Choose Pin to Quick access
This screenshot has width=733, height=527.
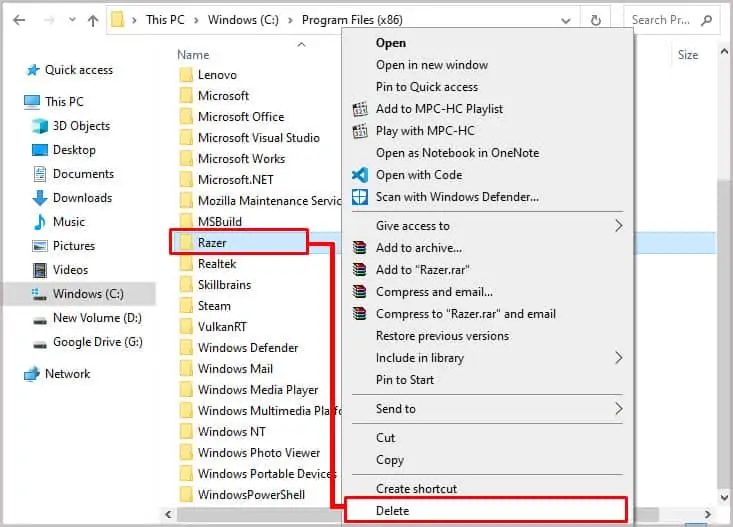point(427,87)
